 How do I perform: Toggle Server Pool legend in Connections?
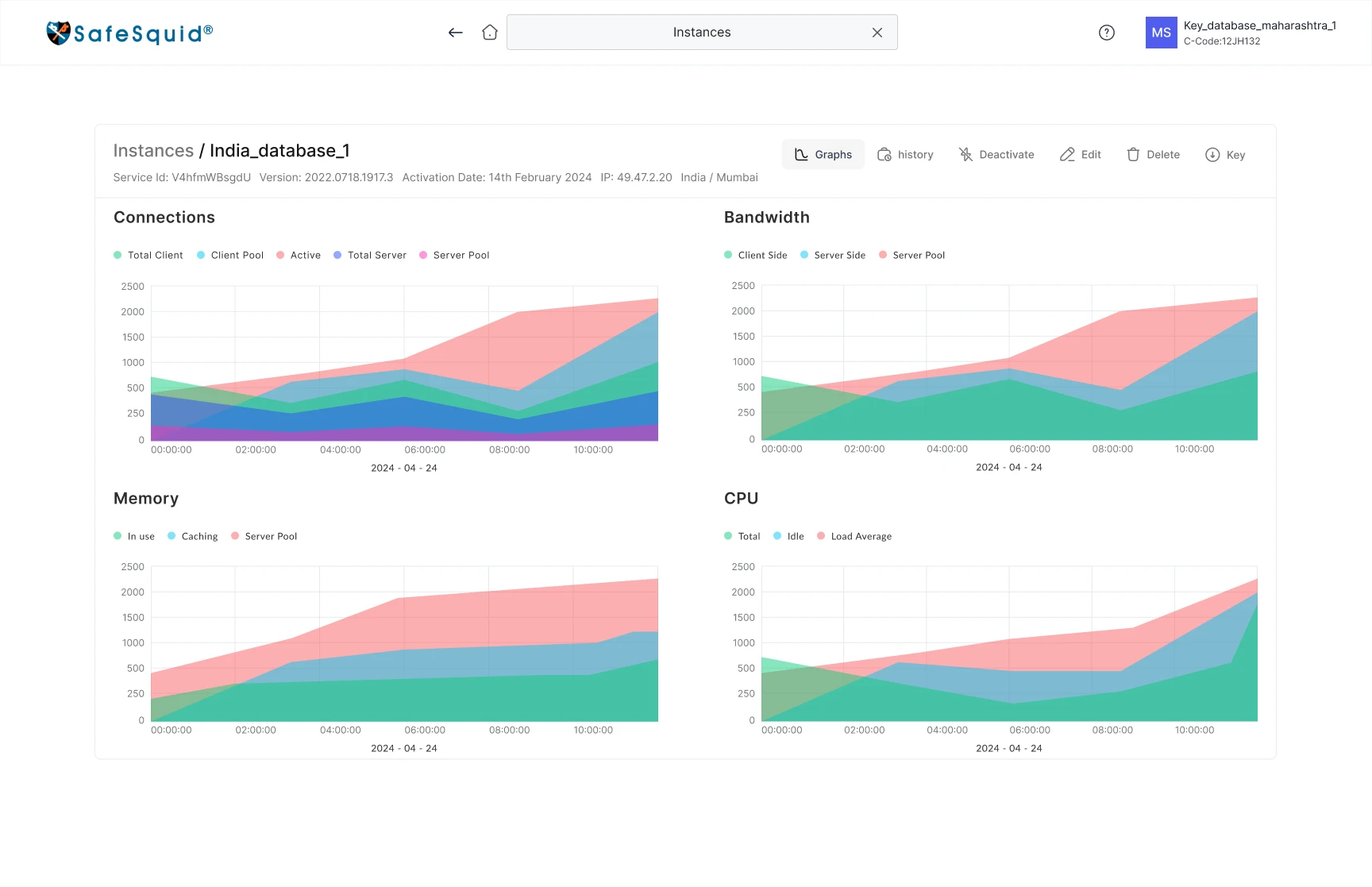[x=454, y=255]
